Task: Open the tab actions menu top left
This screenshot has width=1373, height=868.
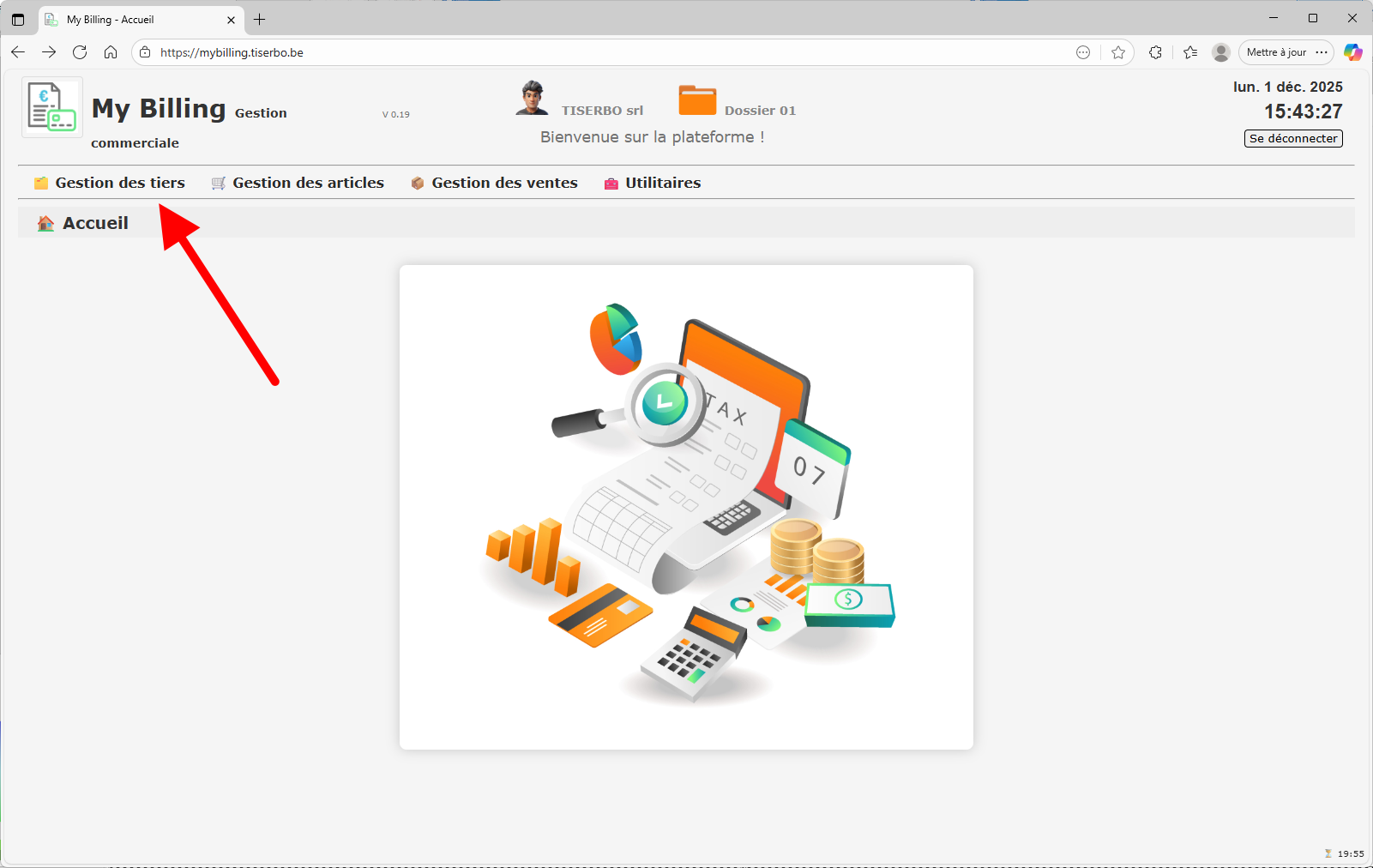Action: click(17, 19)
